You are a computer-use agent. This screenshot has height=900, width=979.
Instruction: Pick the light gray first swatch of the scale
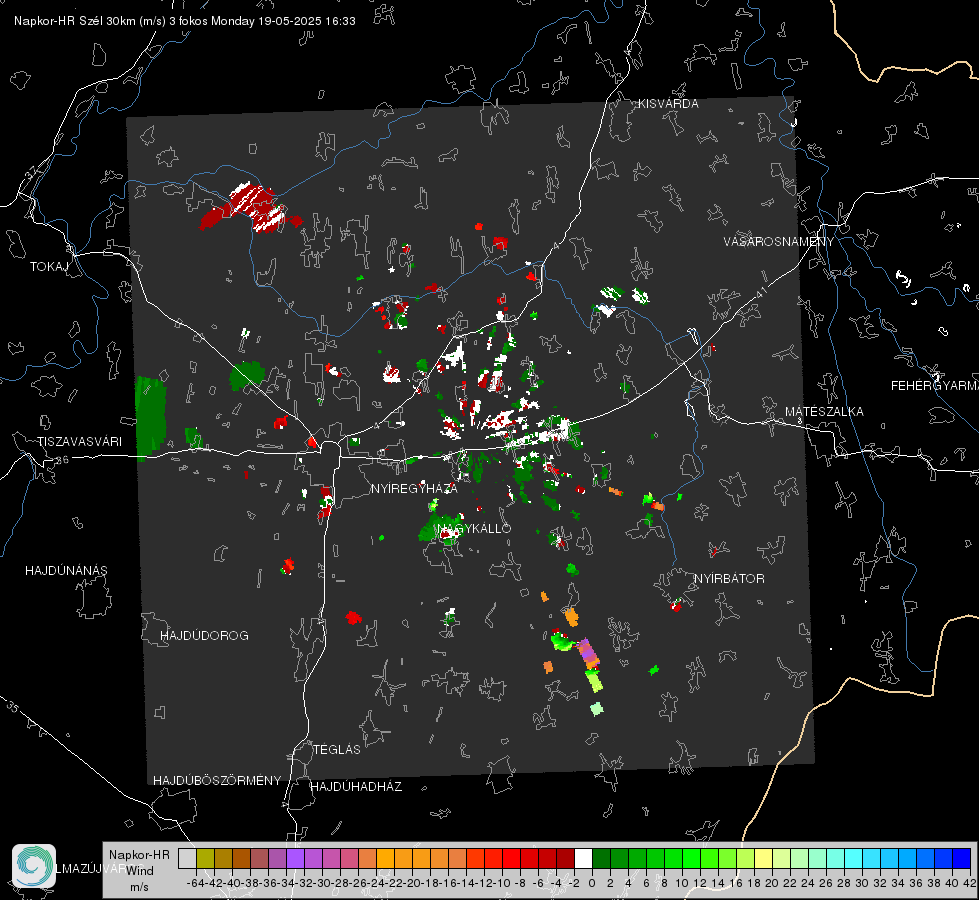point(187,858)
